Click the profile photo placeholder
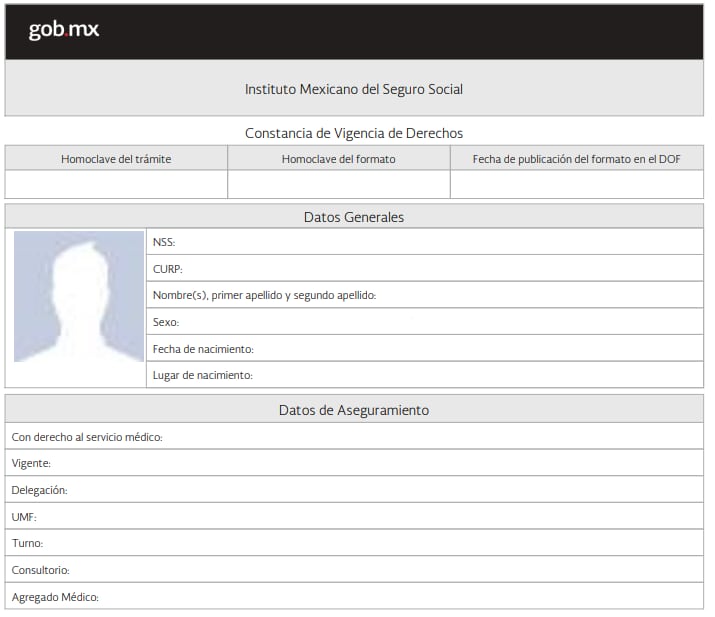Image resolution: width=715 pixels, height=617 pixels. 79,297
